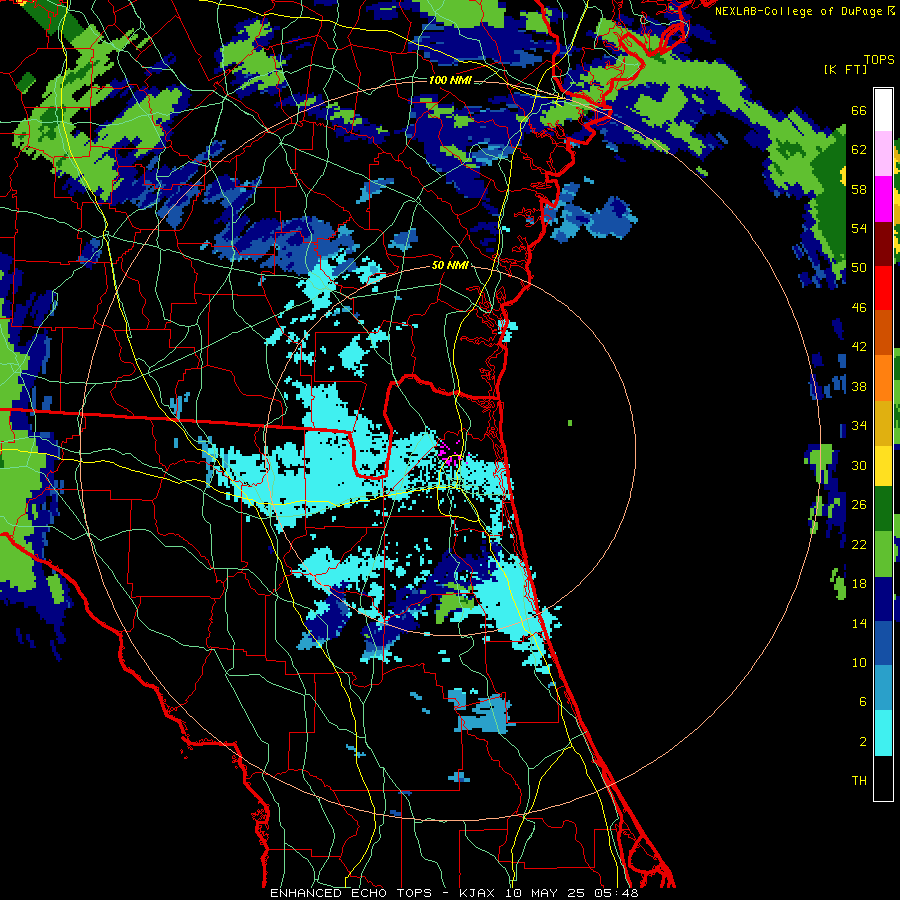Click the '[K FT]' units label
This screenshot has height=900, width=900.
pyautogui.click(x=845, y=70)
